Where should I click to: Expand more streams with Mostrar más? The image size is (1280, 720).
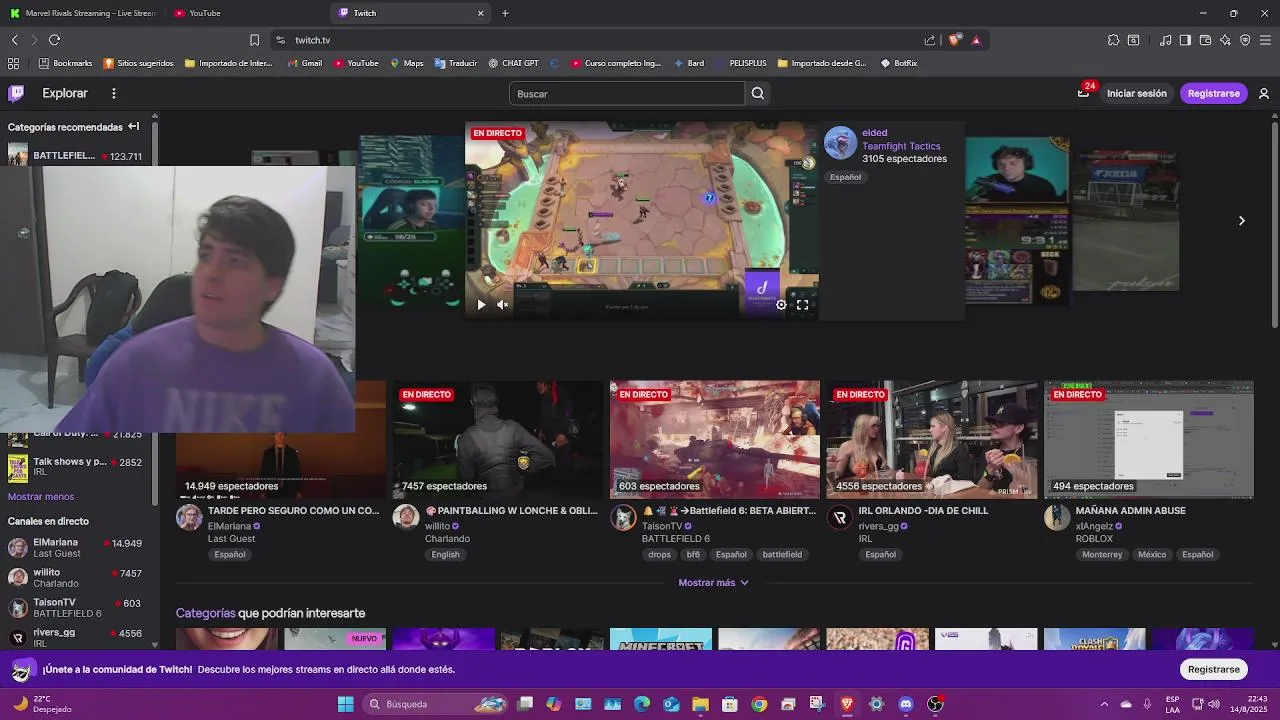click(x=713, y=582)
